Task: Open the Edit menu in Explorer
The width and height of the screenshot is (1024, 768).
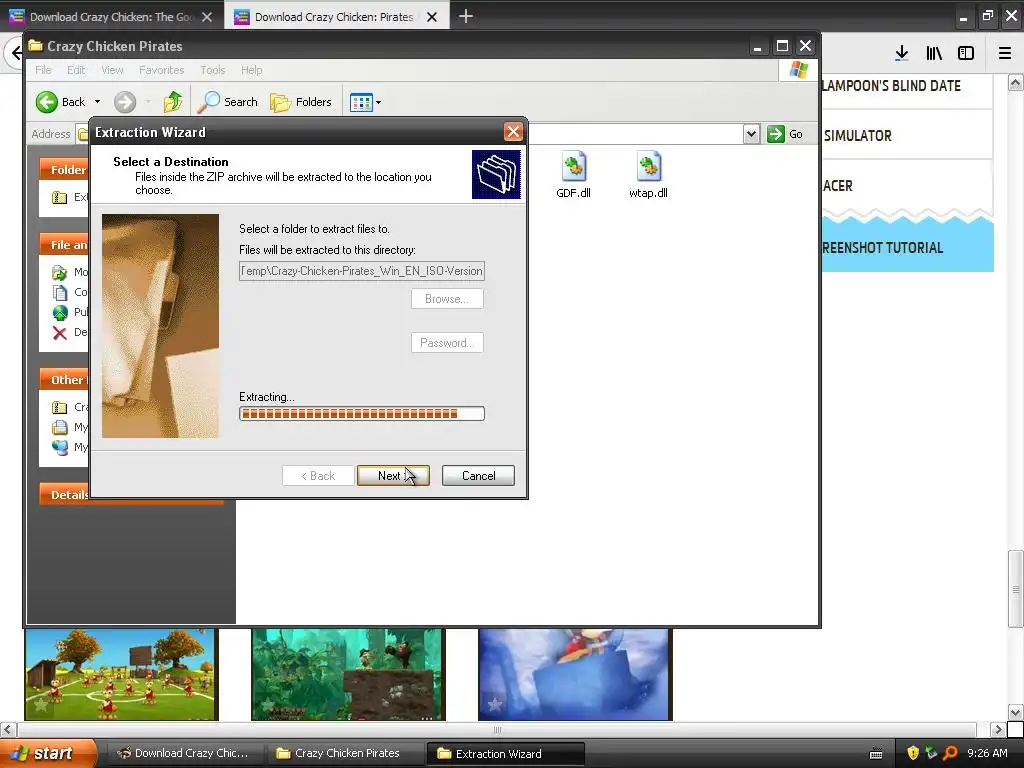Action: tap(76, 70)
